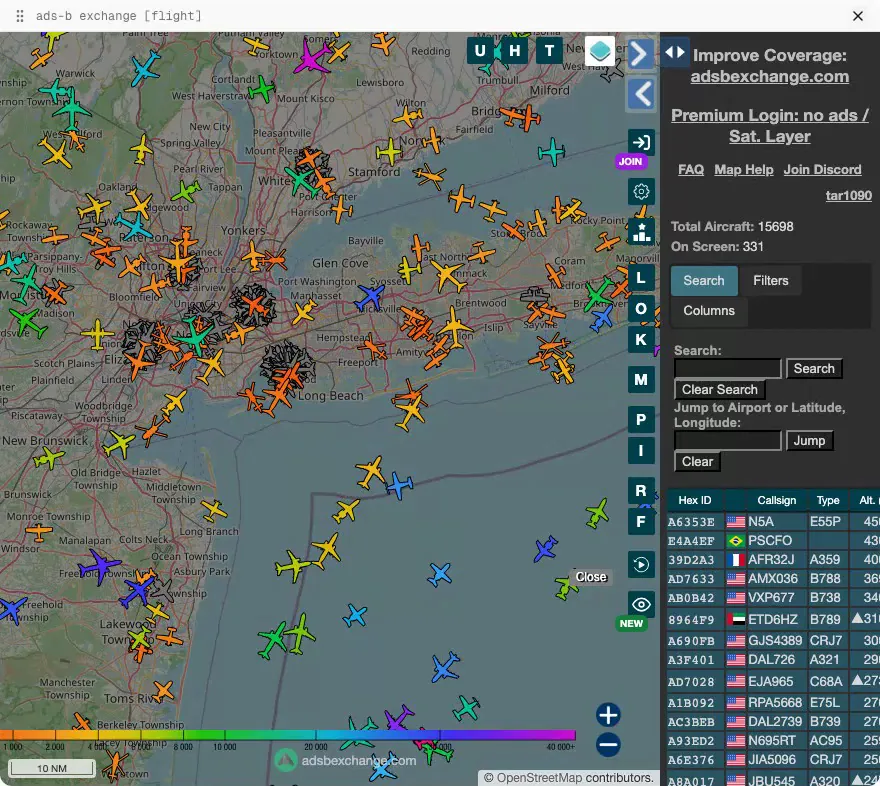Click the F map button
The image size is (880, 786).
(x=641, y=522)
